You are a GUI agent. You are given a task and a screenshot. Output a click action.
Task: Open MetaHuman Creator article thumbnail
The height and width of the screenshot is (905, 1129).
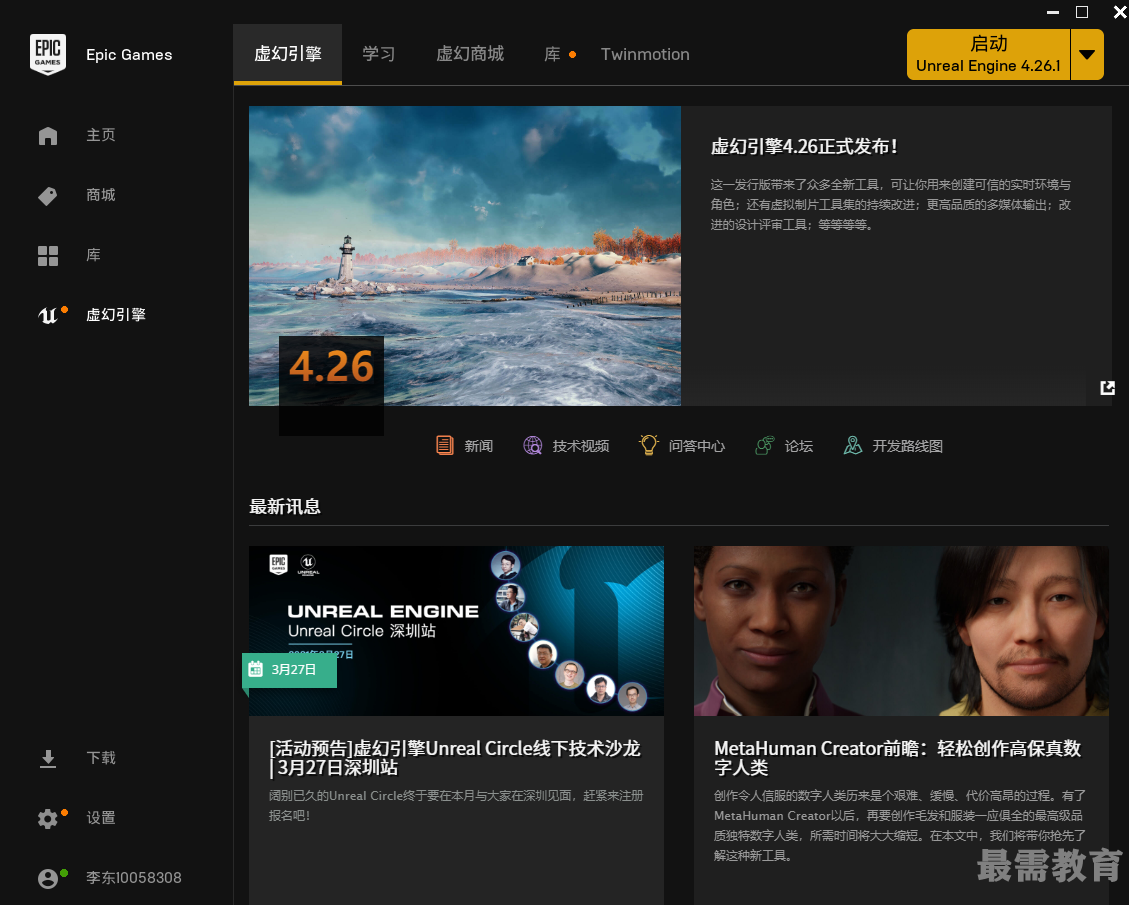901,631
